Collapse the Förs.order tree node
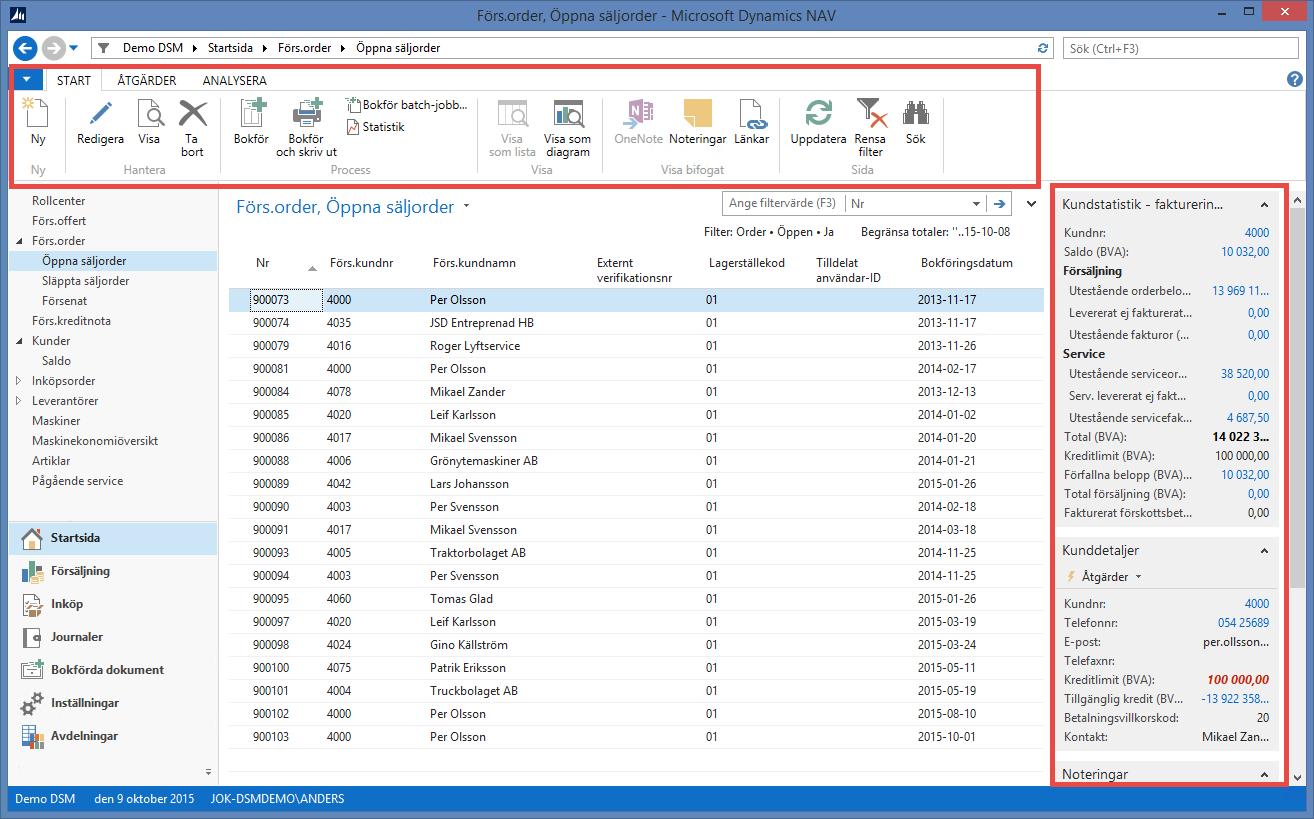Viewport: 1314px width, 819px height. coord(20,241)
